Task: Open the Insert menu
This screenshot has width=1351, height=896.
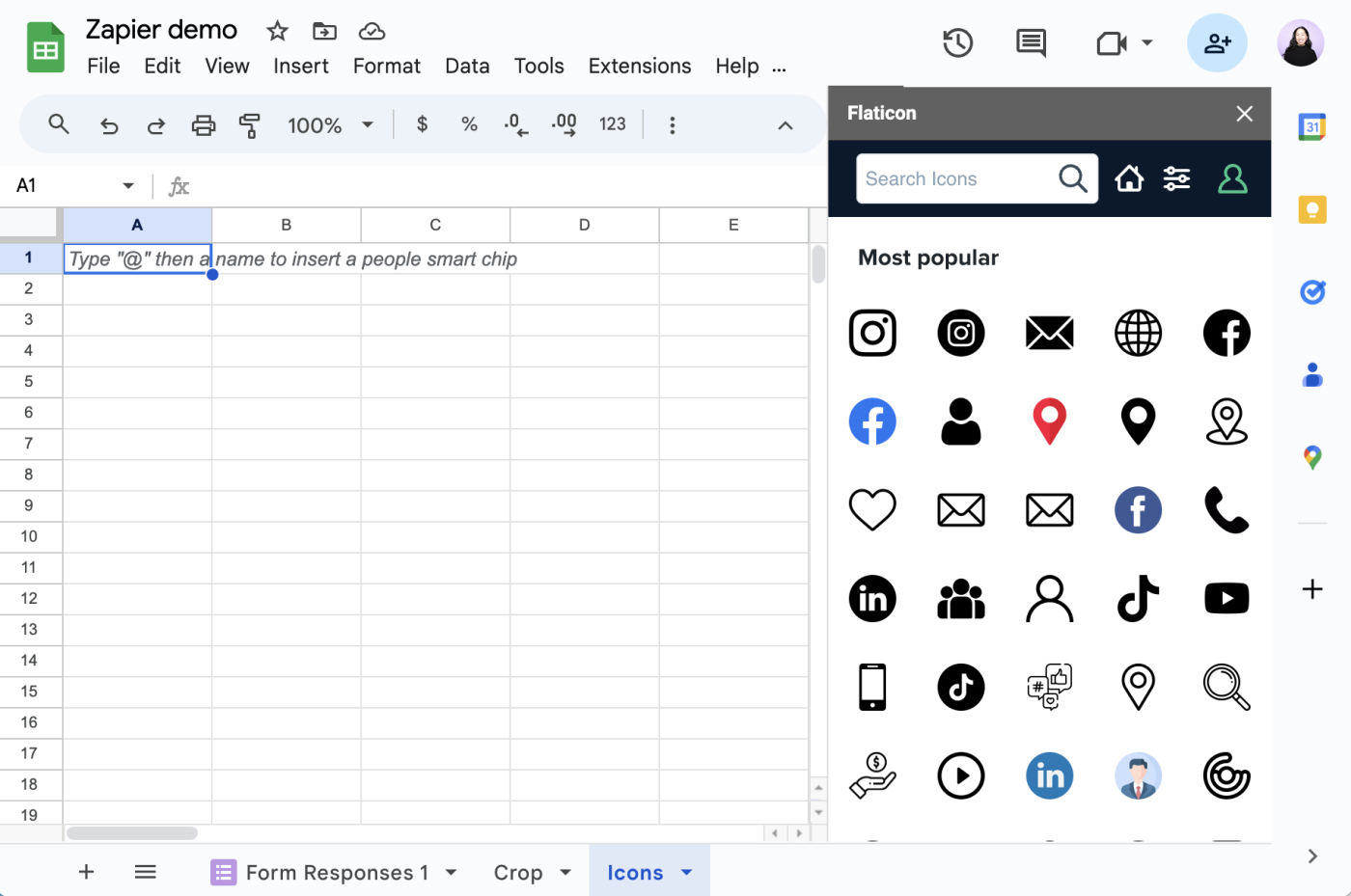Action: click(301, 66)
